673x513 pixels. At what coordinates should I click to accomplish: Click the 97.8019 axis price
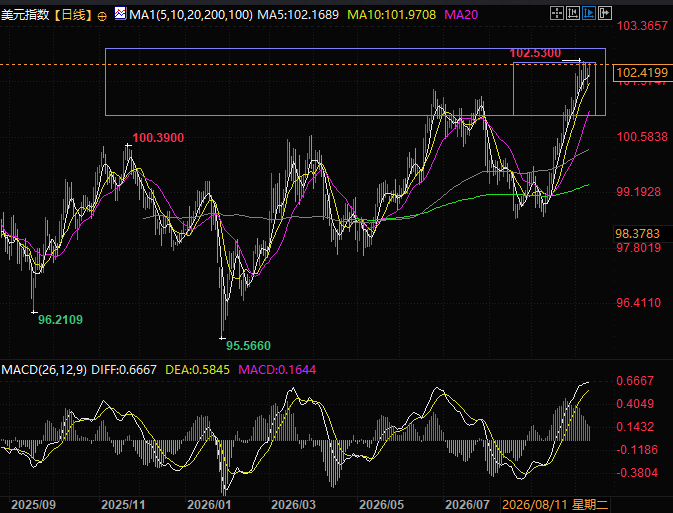(x=639, y=248)
